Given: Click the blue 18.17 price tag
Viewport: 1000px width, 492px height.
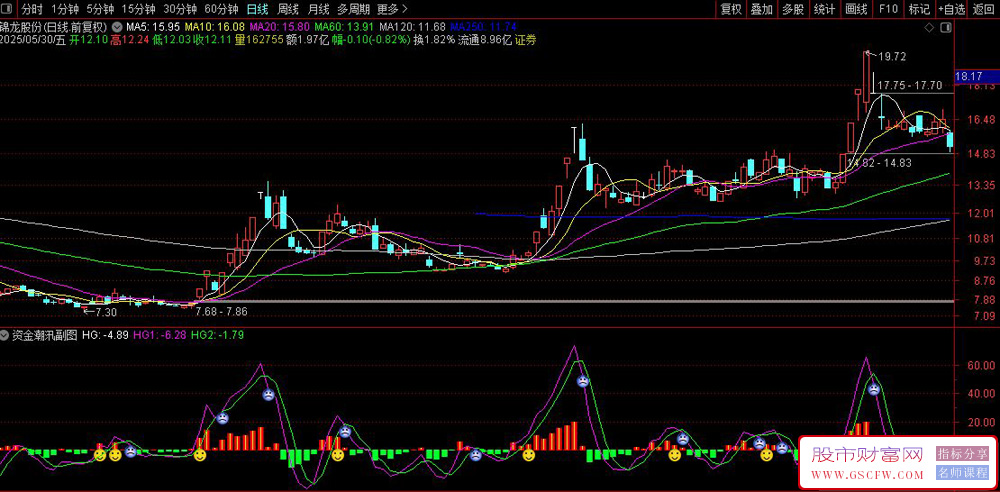Looking at the screenshot, I should click(x=976, y=77).
